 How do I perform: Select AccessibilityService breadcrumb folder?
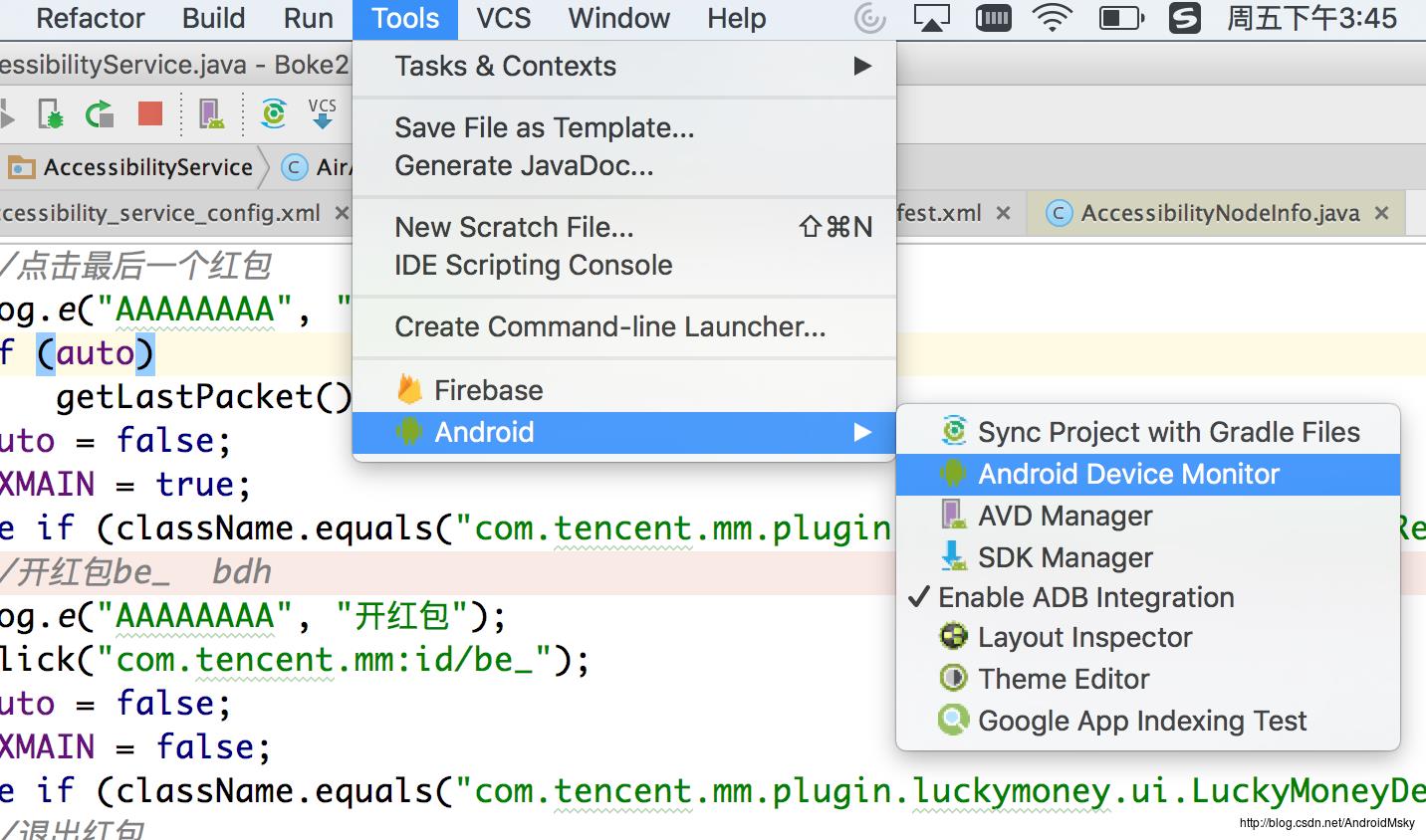[x=130, y=167]
